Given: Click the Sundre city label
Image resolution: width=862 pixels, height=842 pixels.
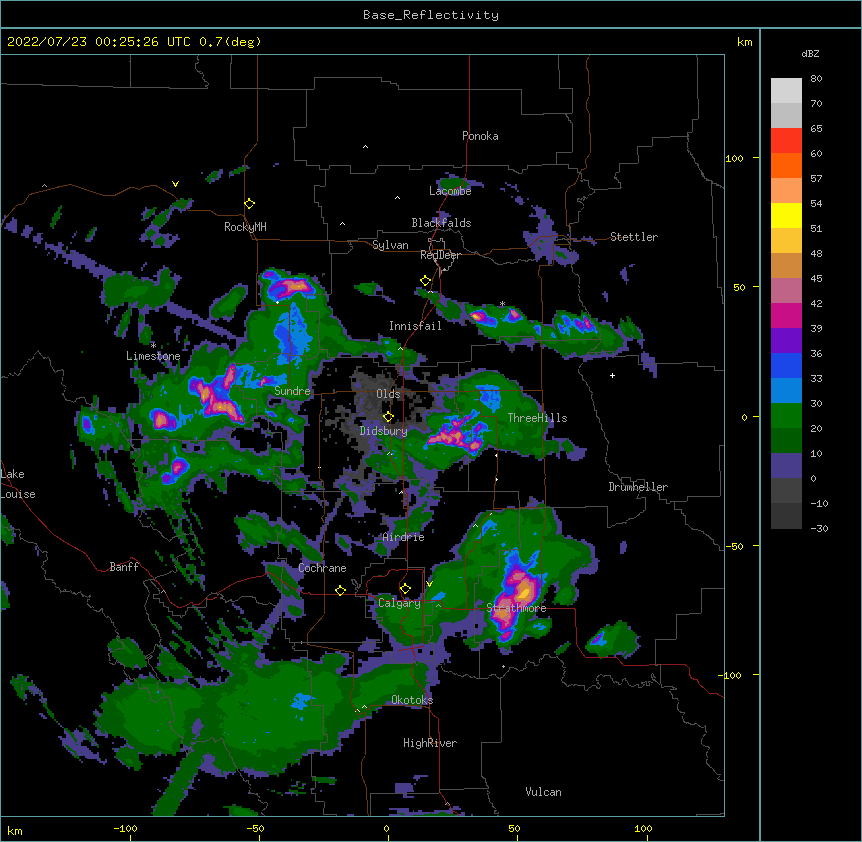Looking at the screenshot, I should pyautogui.click(x=292, y=391).
